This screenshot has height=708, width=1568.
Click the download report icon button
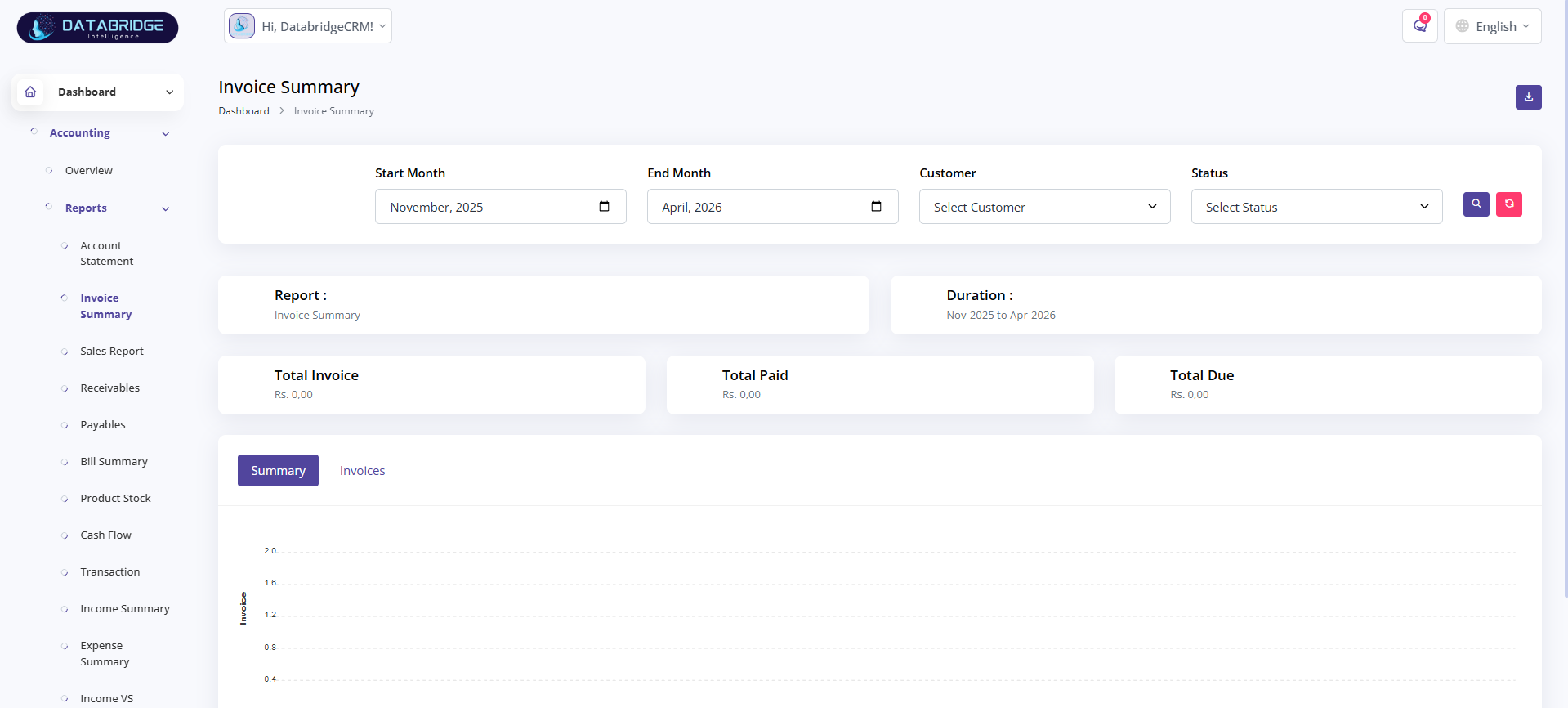pyautogui.click(x=1529, y=97)
